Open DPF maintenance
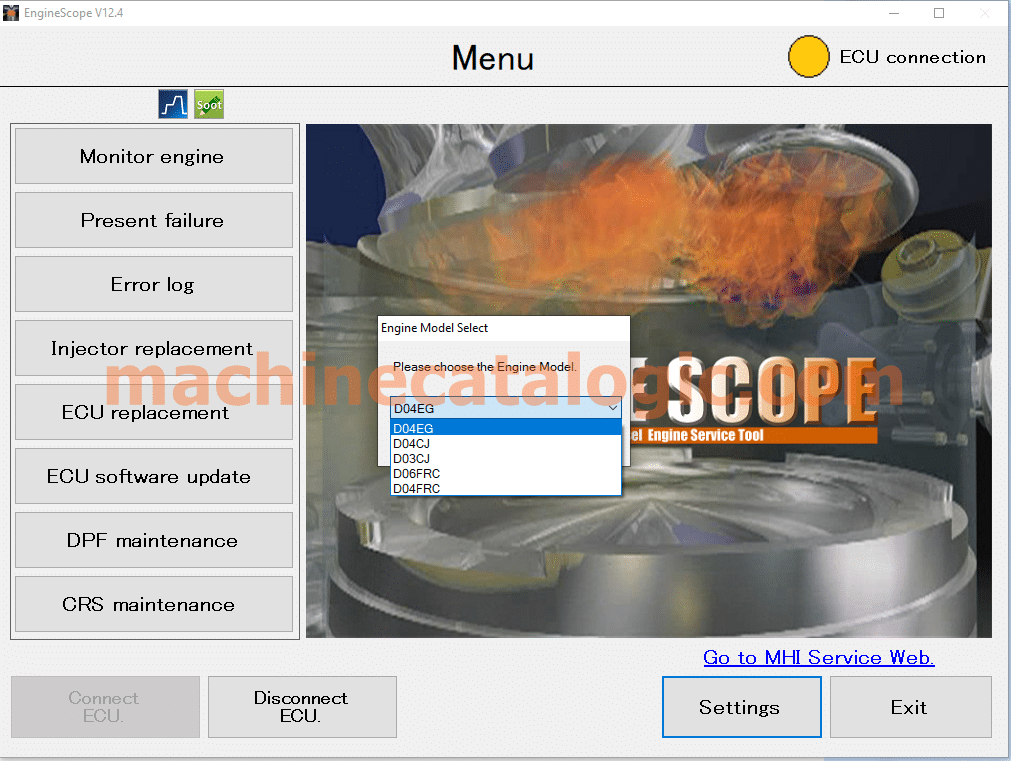The height and width of the screenshot is (761, 1011). point(153,540)
